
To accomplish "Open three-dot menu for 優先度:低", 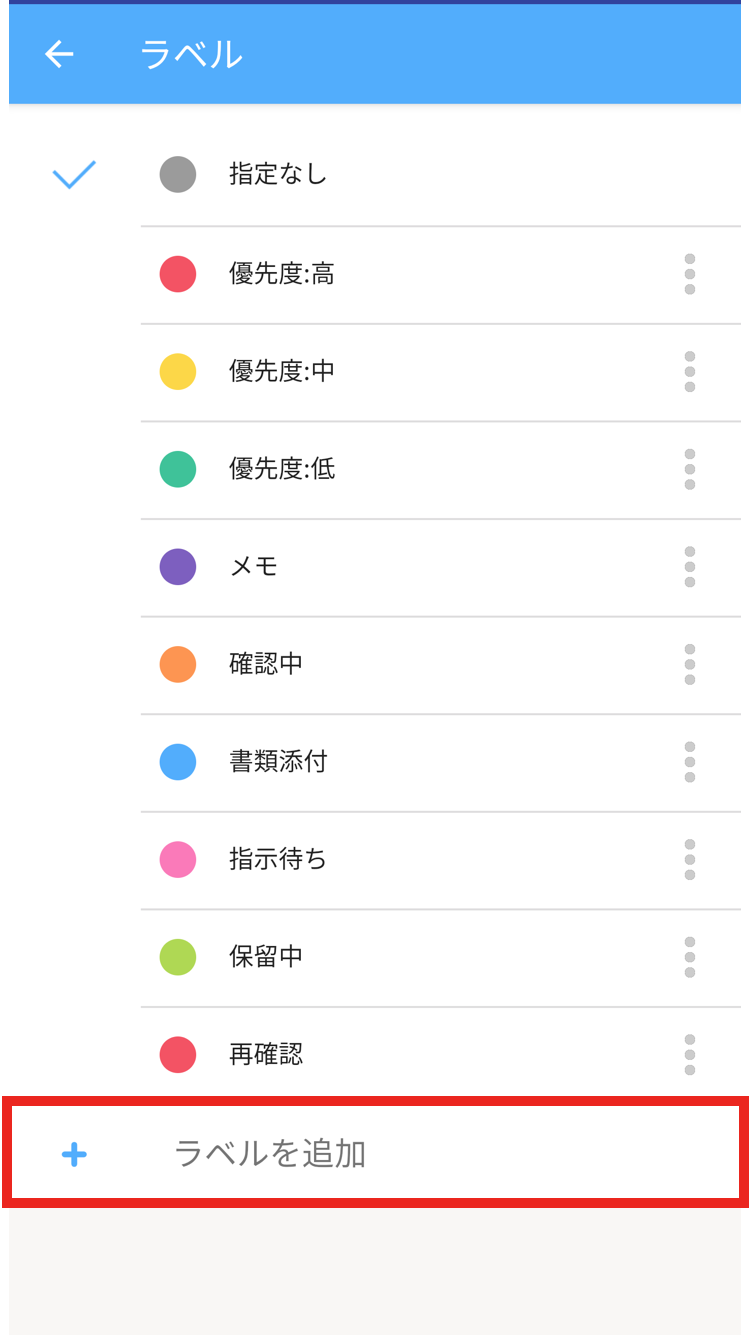I will point(689,469).
